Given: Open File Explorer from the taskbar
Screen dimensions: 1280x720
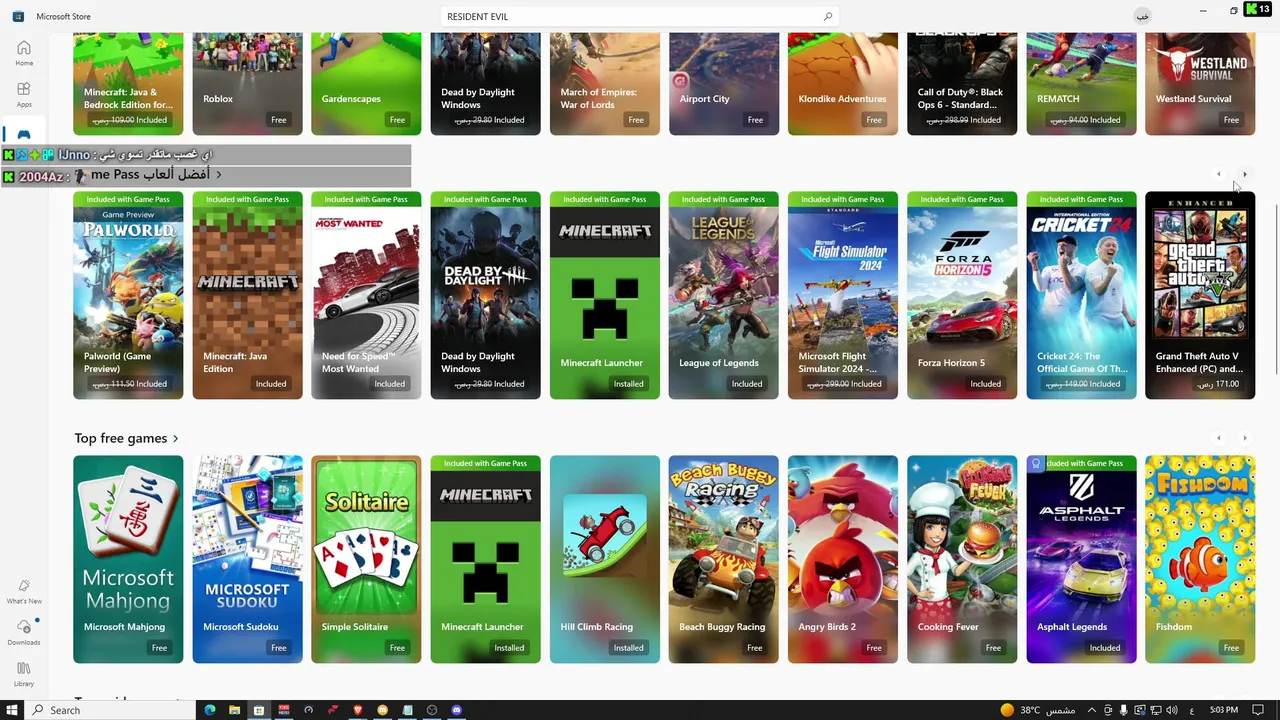Looking at the screenshot, I should click(235, 710).
